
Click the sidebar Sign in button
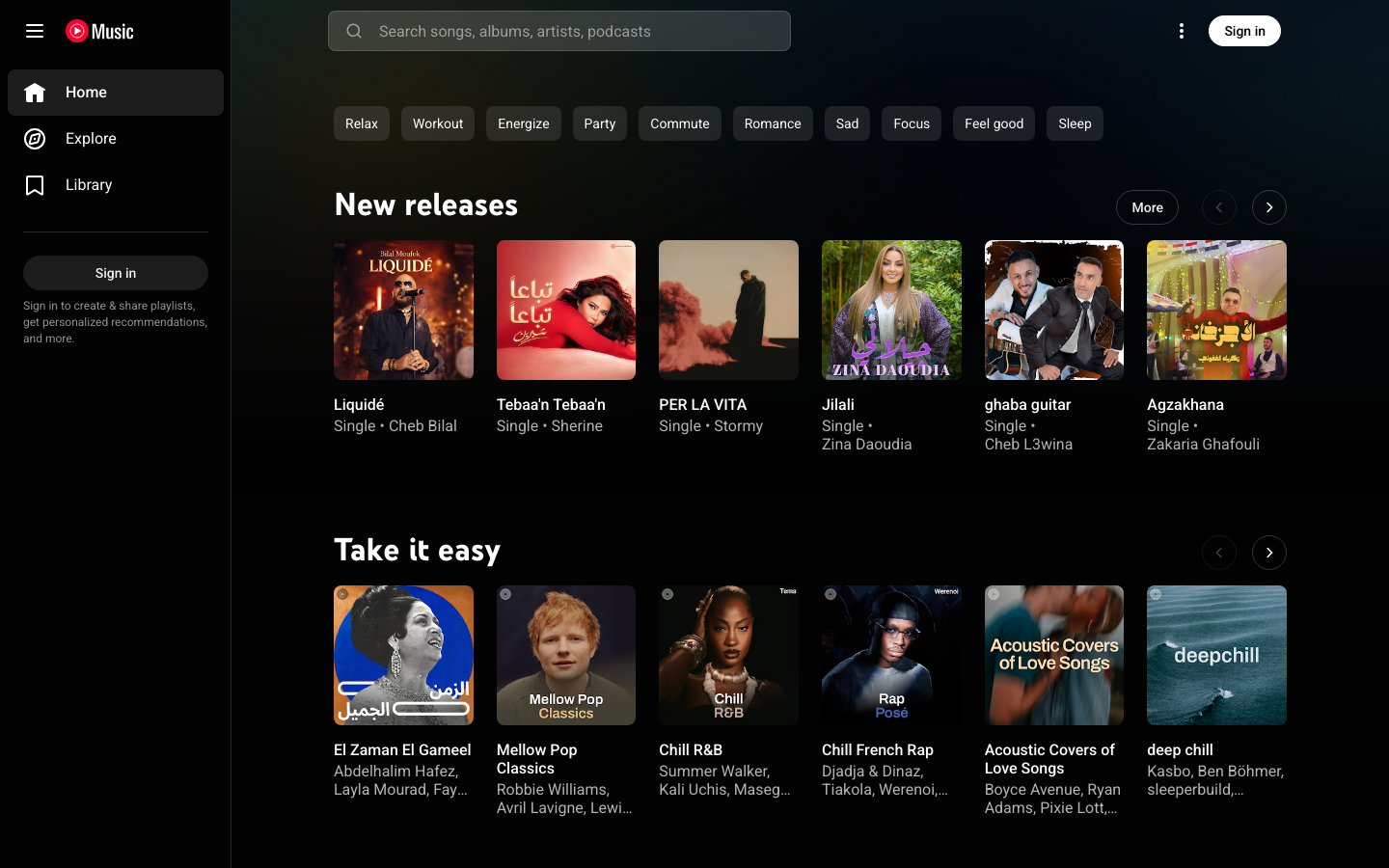tap(116, 273)
